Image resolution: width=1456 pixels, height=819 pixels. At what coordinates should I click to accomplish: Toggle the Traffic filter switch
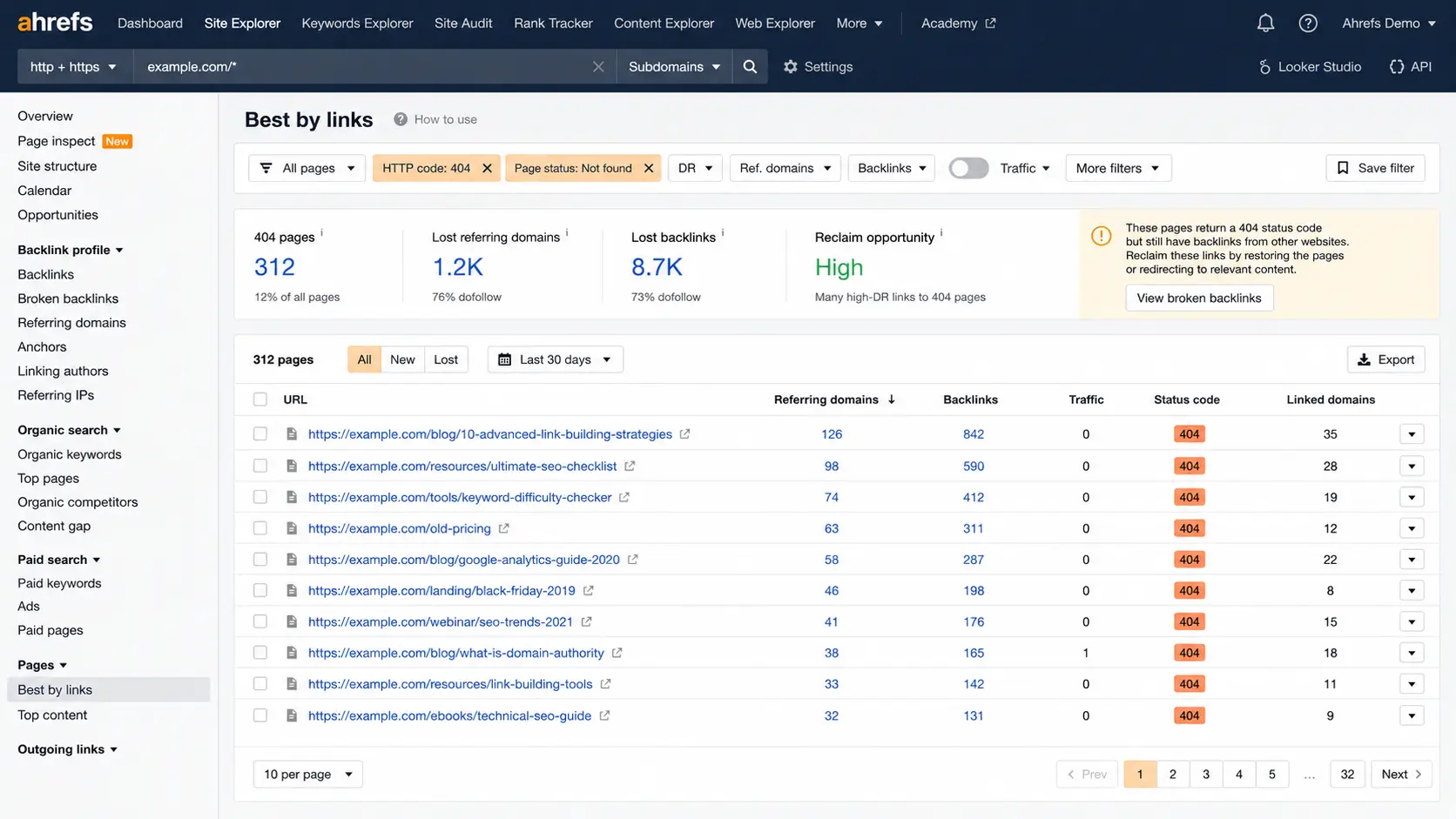pos(968,168)
